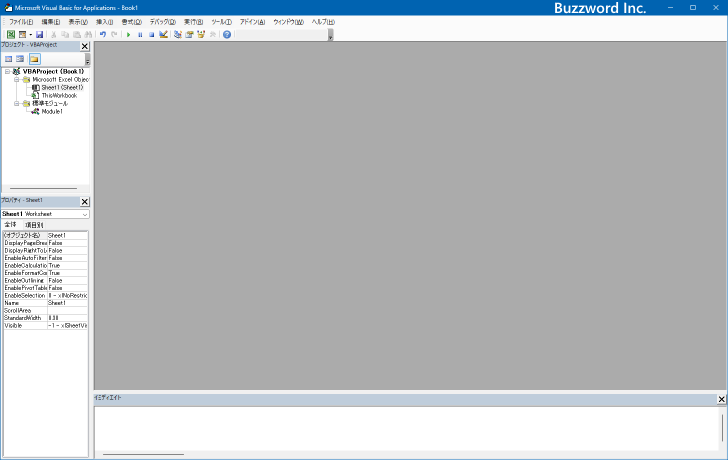Open the デバッグ menu
This screenshot has height=460, width=728.
tap(162, 22)
